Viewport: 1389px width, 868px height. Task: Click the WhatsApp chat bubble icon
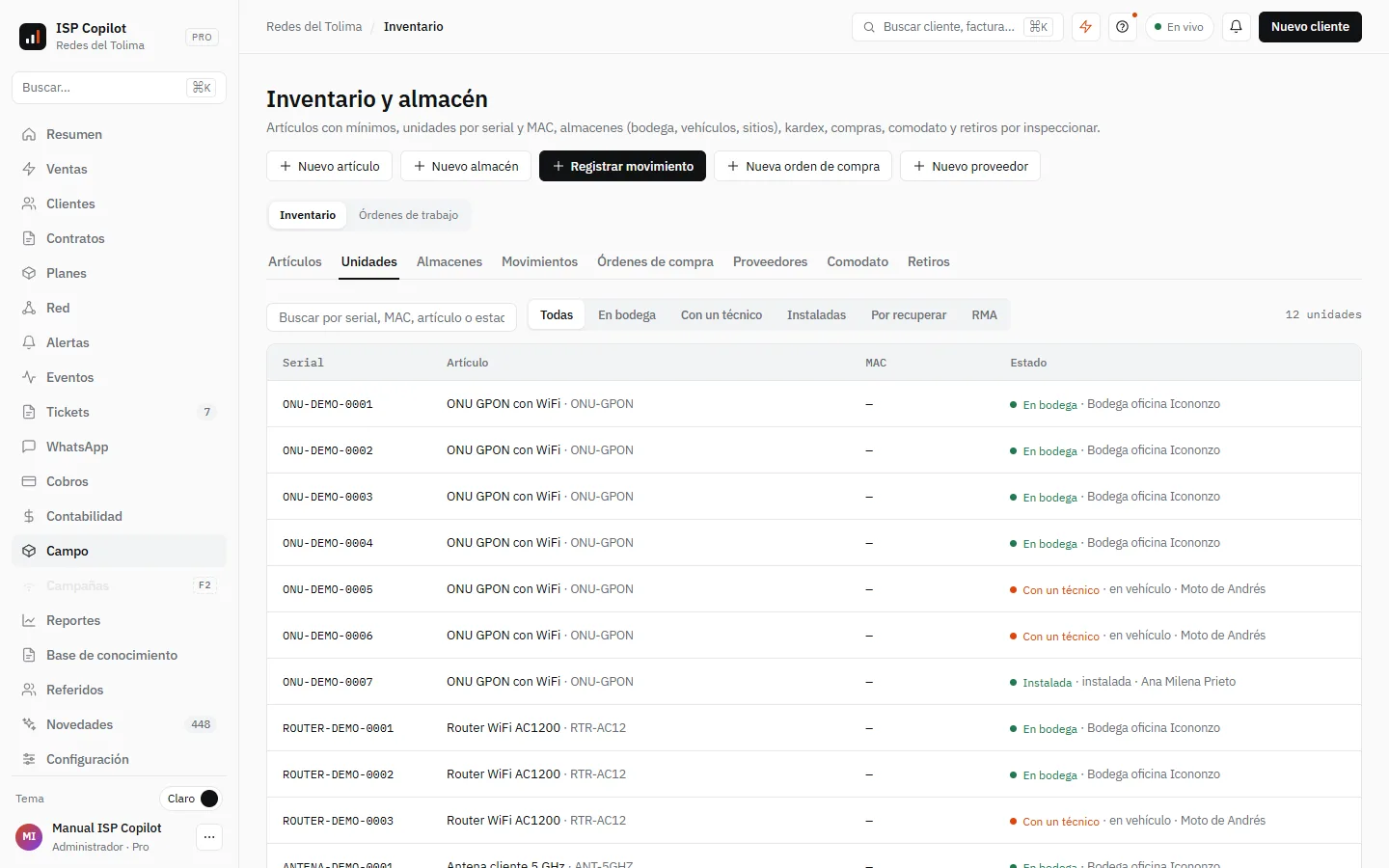[x=29, y=447]
